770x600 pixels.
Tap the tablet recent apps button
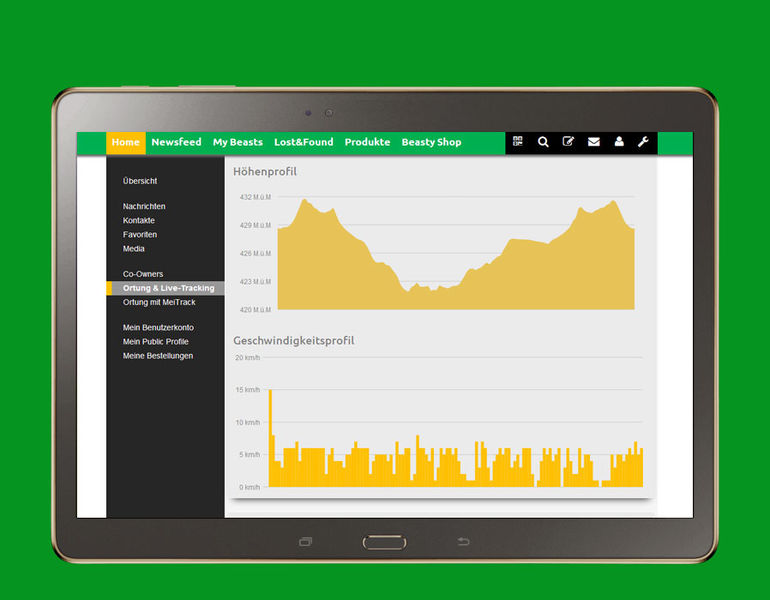(x=305, y=542)
